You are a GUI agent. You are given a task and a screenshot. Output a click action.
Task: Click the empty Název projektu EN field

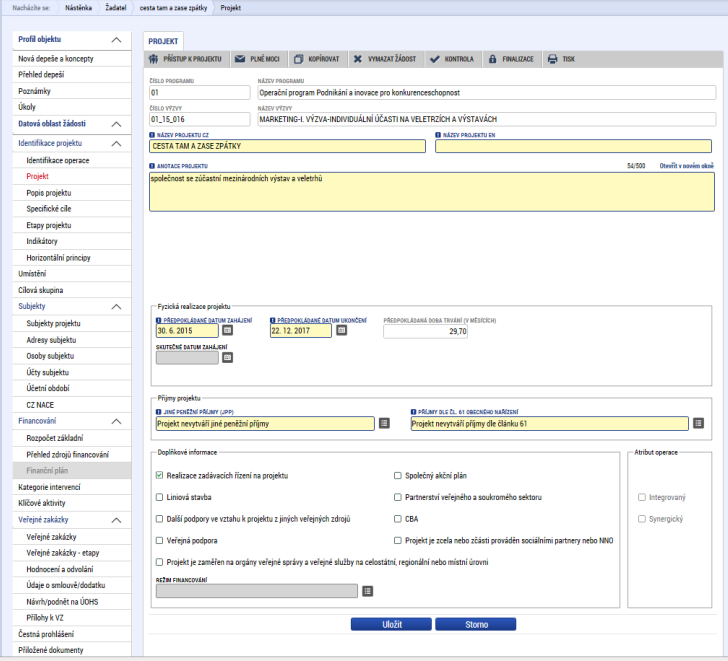pos(573,146)
